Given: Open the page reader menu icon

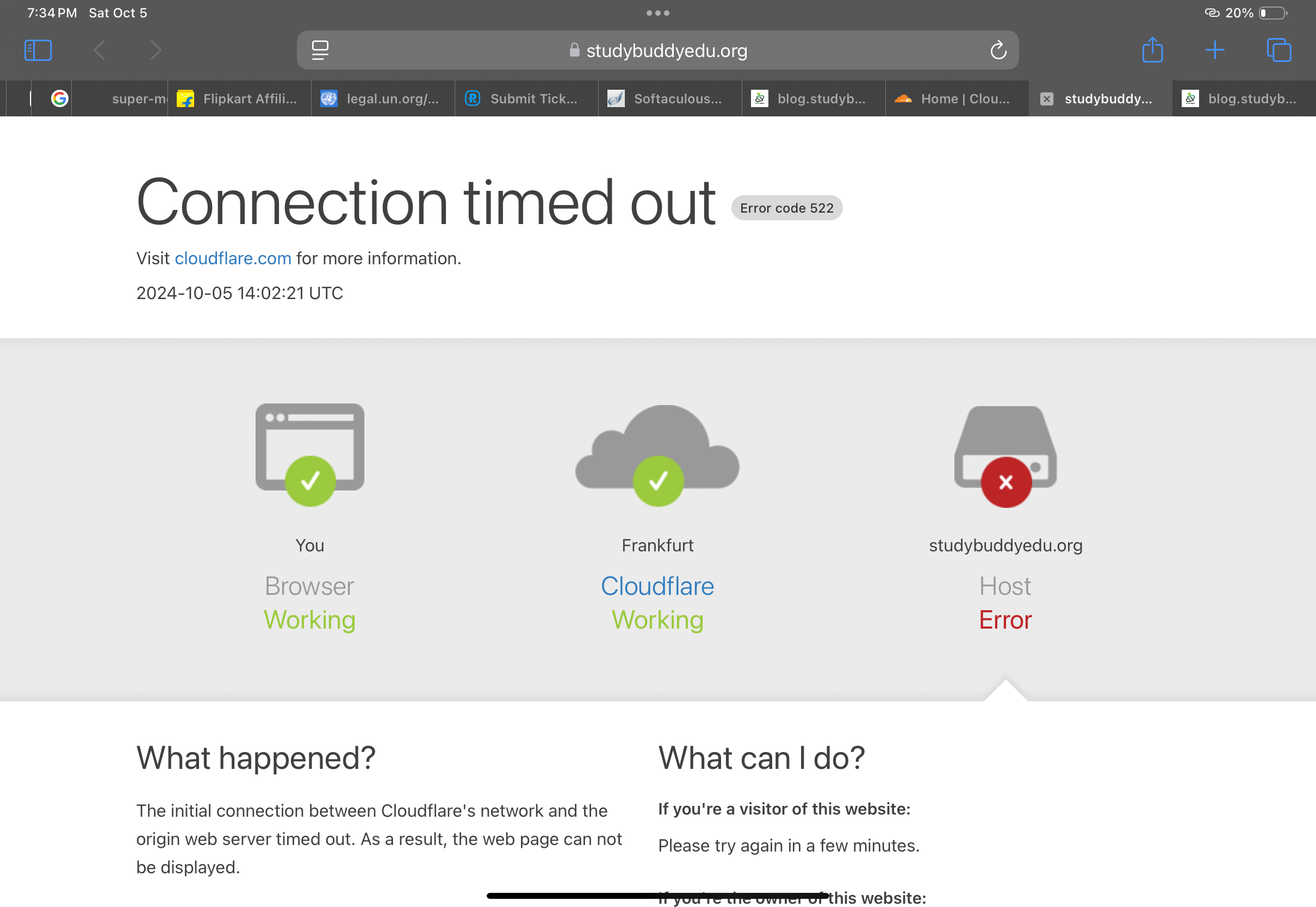Looking at the screenshot, I should pos(320,50).
